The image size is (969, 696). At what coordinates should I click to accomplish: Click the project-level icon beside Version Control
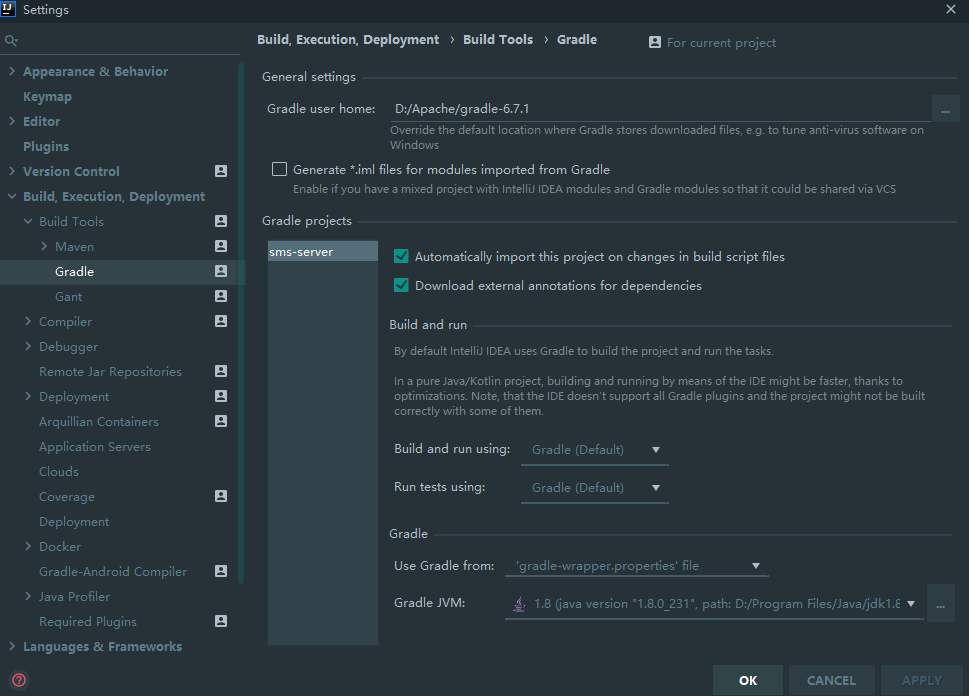(x=221, y=171)
